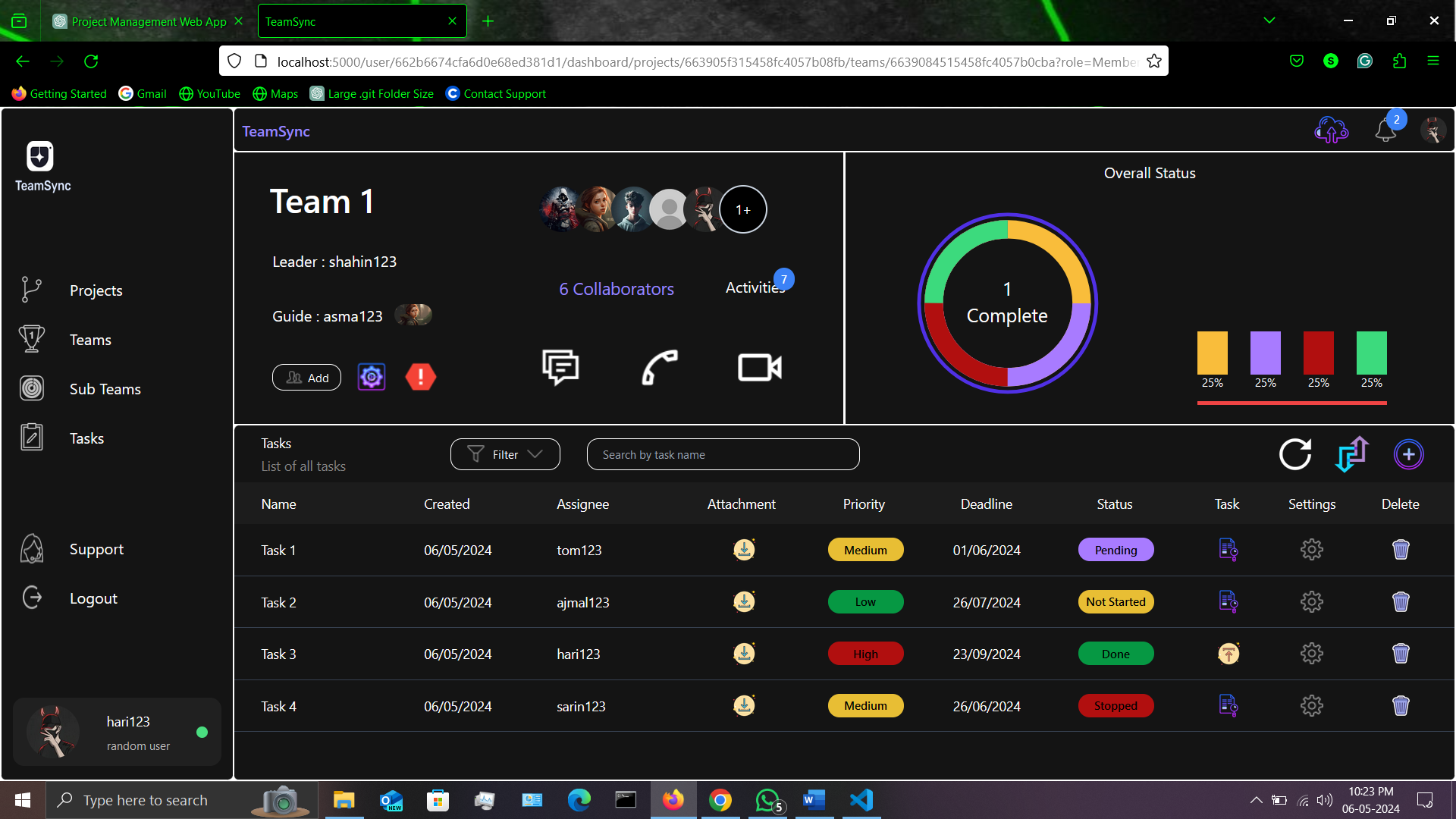The height and width of the screenshot is (819, 1456).
Task: Open notifications bell
Action: [1385, 130]
